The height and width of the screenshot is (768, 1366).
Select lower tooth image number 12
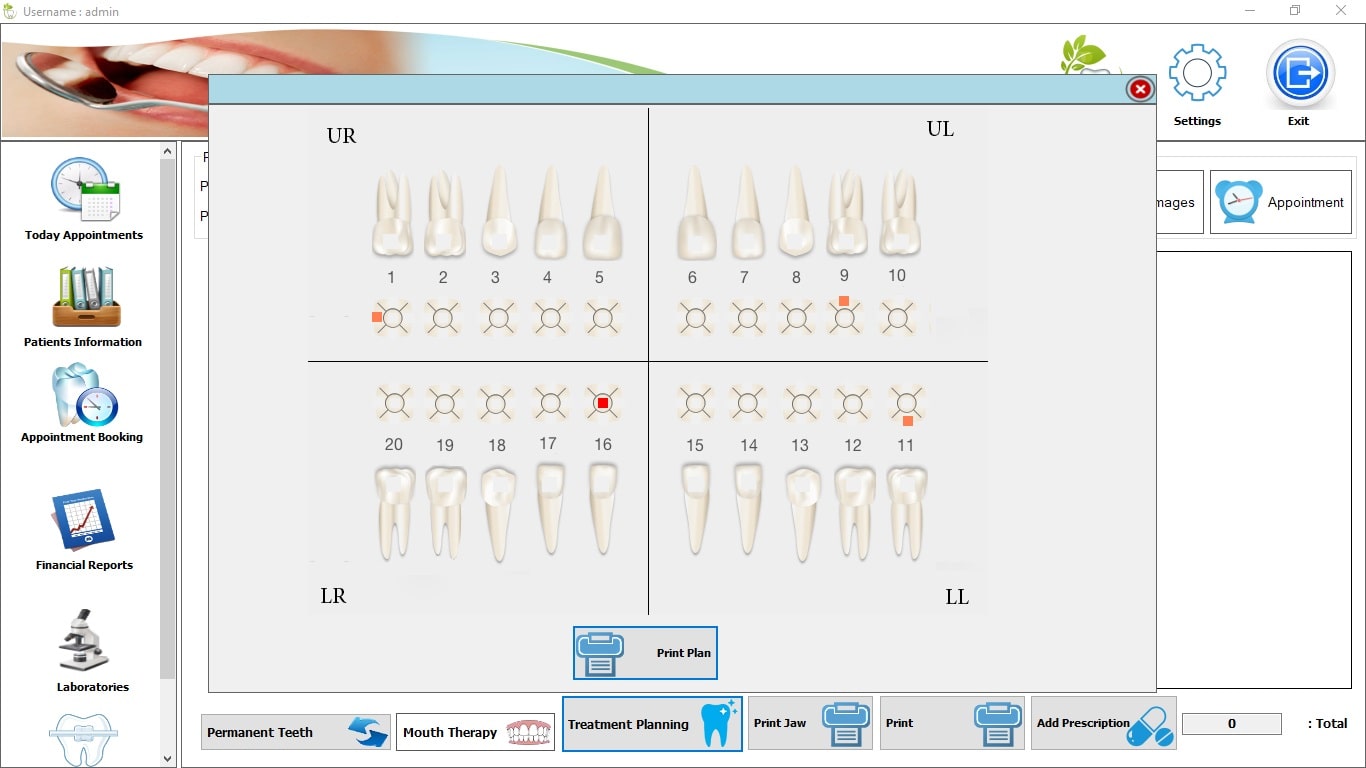[x=855, y=512]
